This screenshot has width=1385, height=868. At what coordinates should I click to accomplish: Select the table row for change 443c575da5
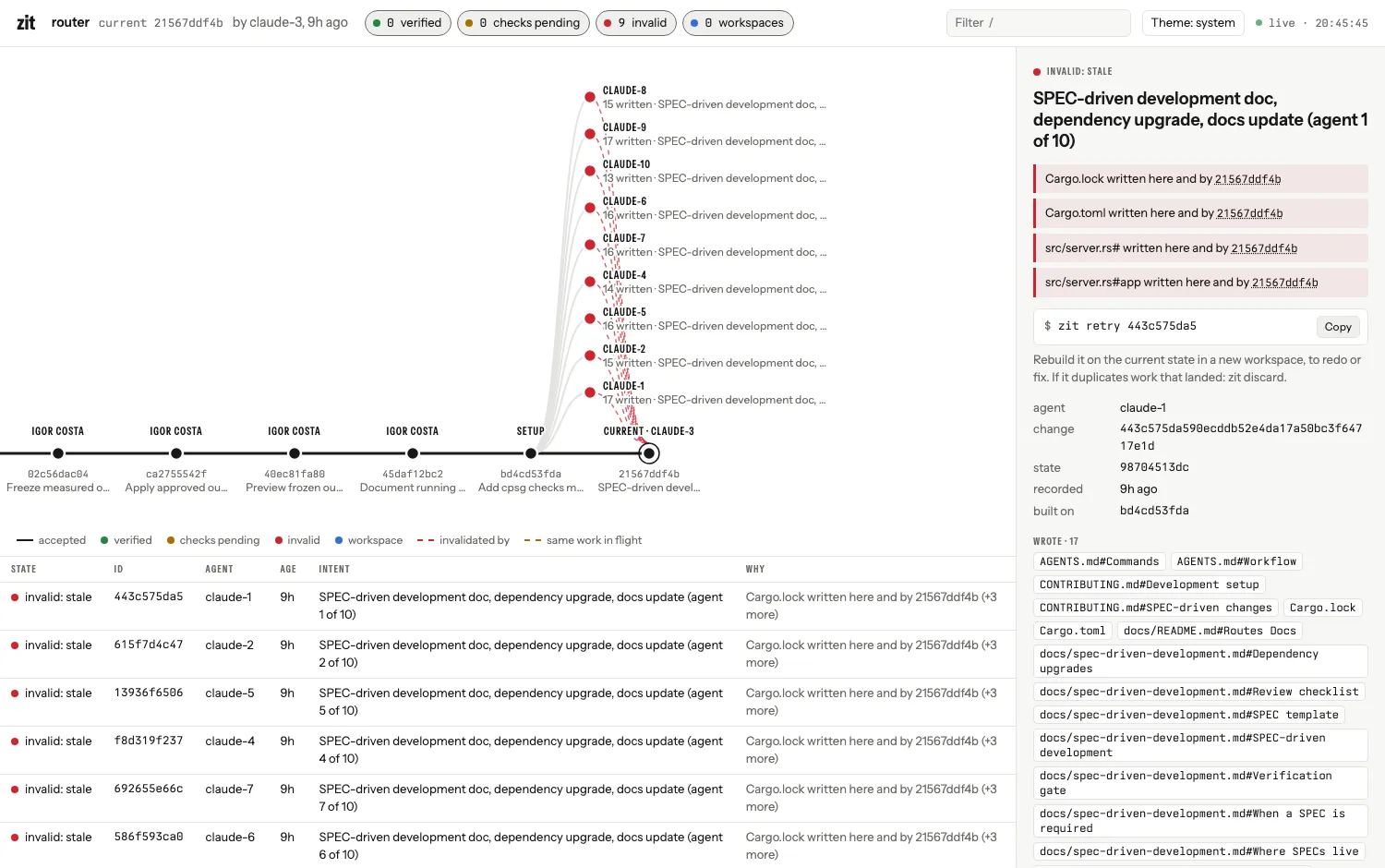pyautogui.click(x=508, y=607)
